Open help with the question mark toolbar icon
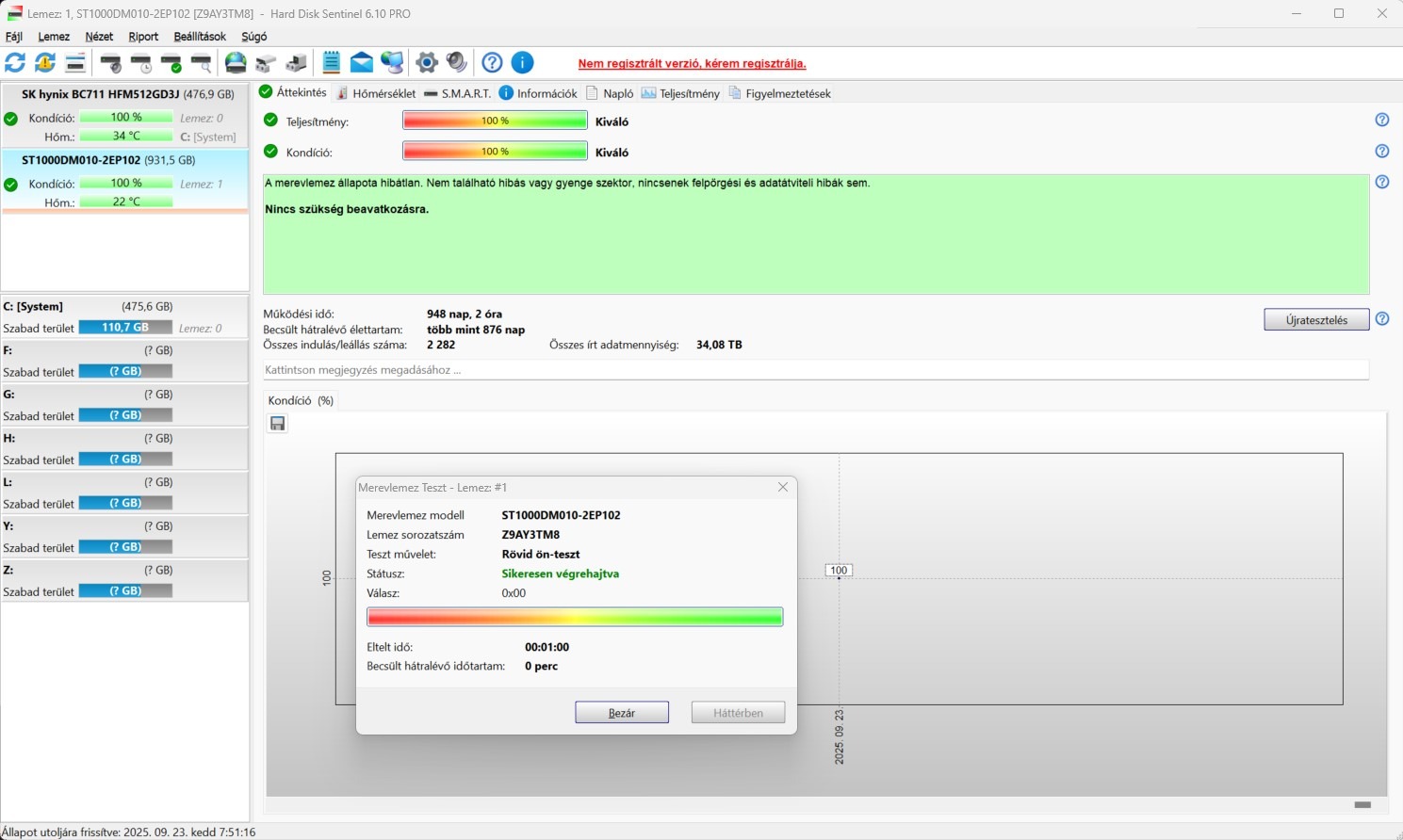The width and height of the screenshot is (1403, 840). [492, 63]
